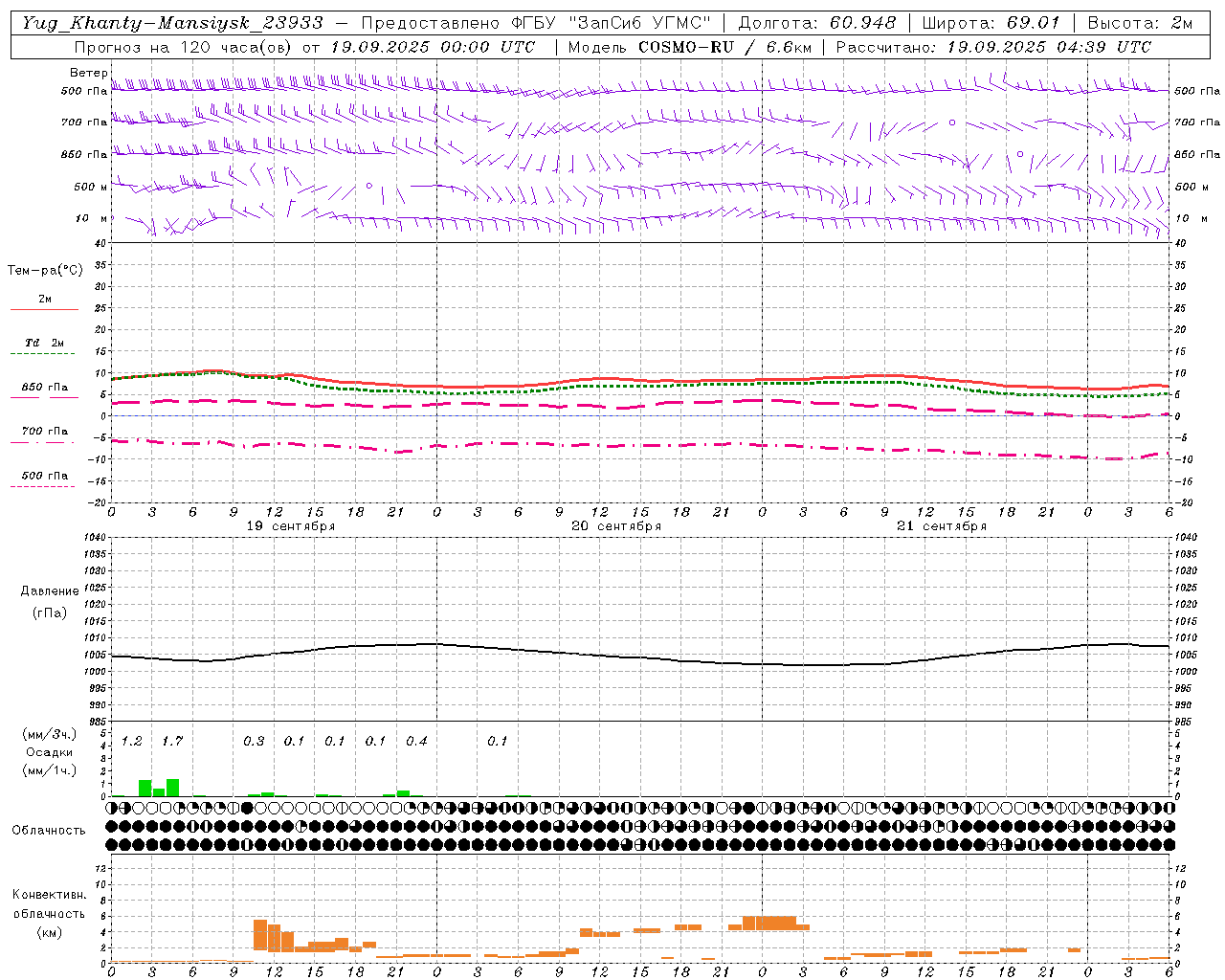1225x980 pixels.
Task: Click the Тем-ра(°C) panel label
Action: (x=45, y=271)
